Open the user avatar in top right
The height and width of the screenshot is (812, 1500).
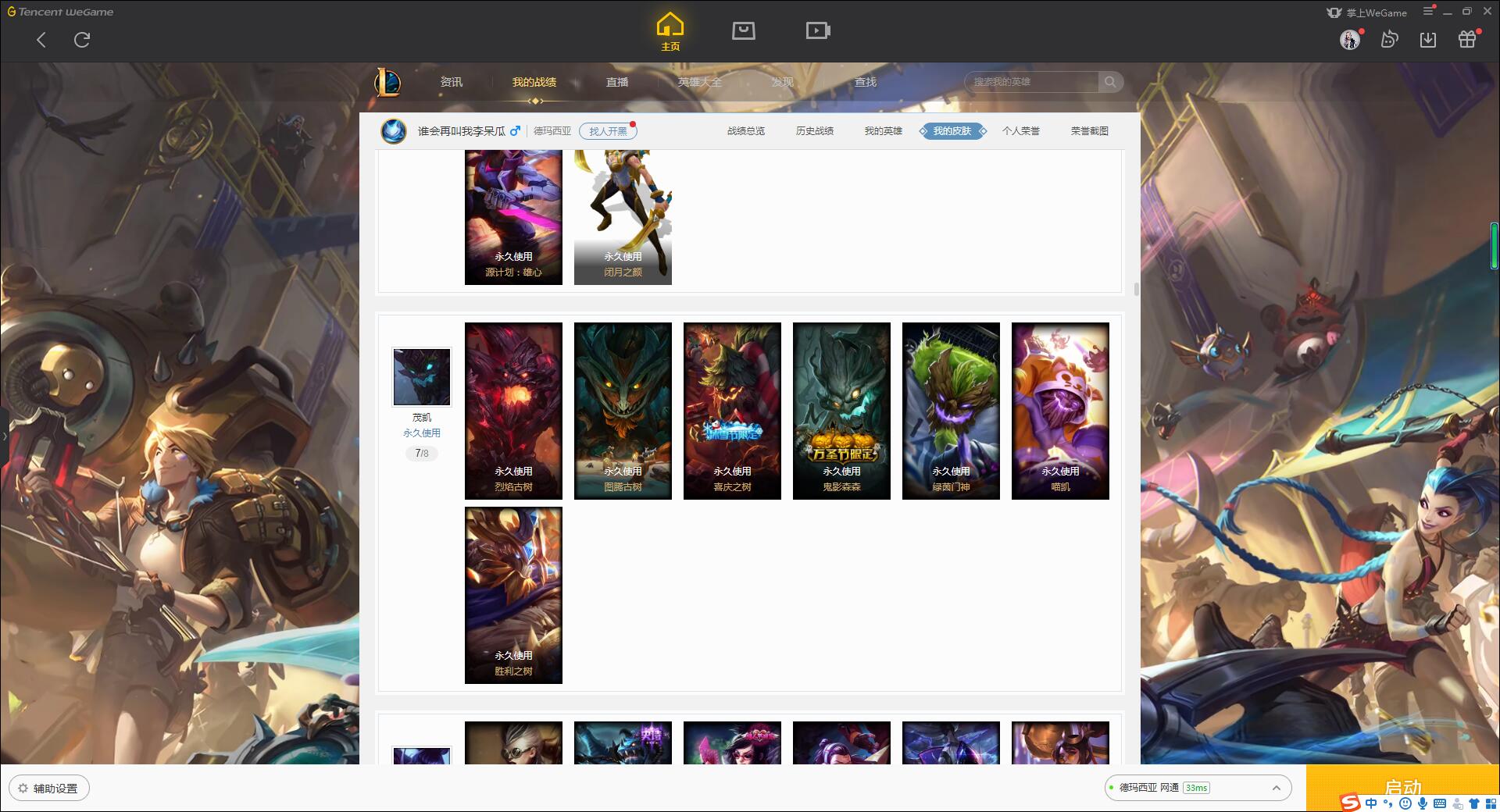tap(1349, 40)
